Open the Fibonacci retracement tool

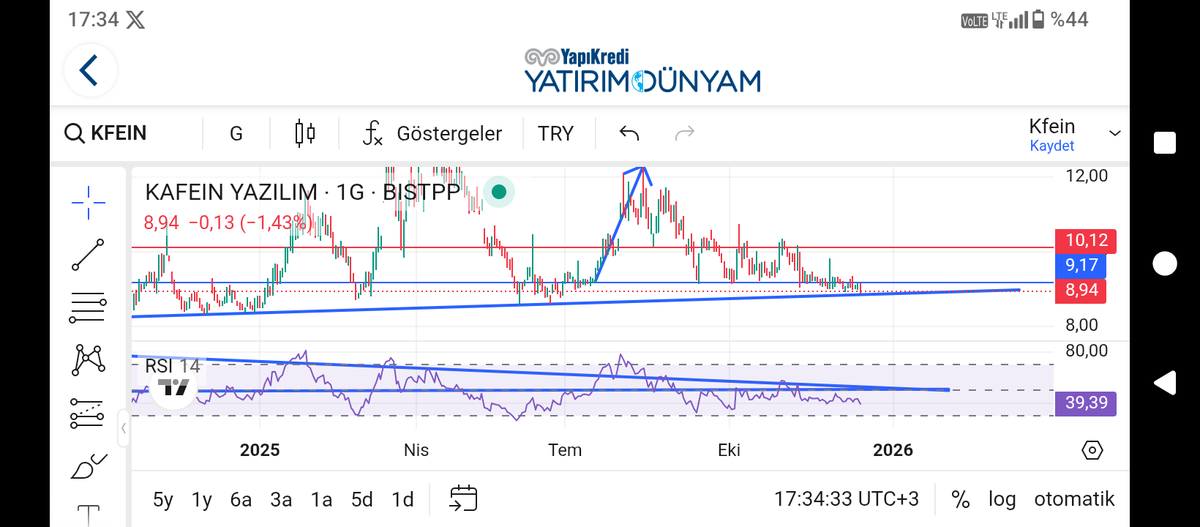(x=88, y=307)
